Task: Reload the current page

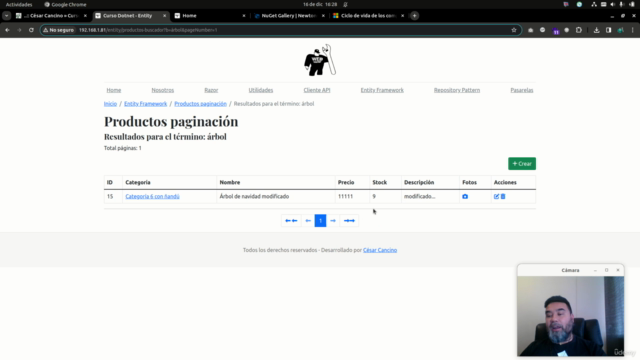Action: click(x=31, y=30)
